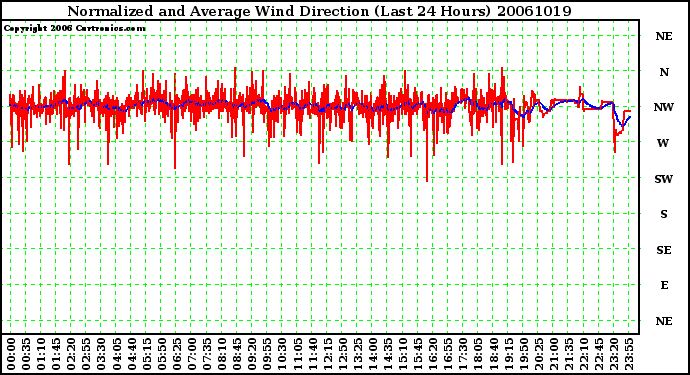Click the S direction label
Screen dimensions: 690x375
tap(664, 214)
